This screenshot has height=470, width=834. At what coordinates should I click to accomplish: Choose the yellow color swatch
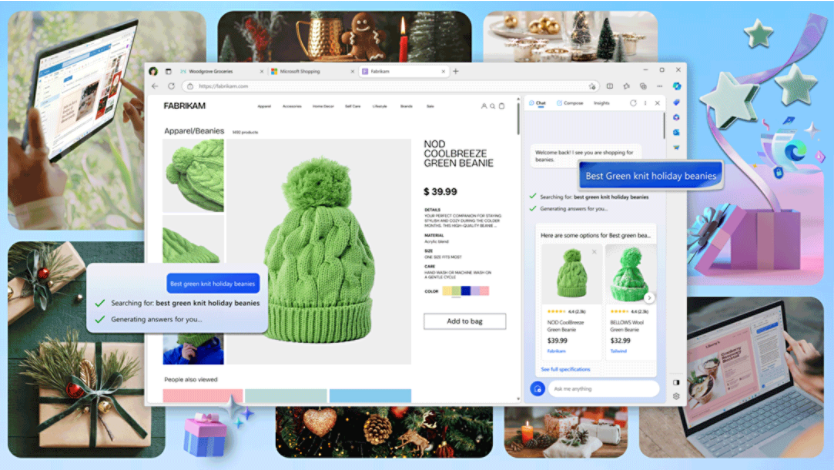click(x=447, y=291)
